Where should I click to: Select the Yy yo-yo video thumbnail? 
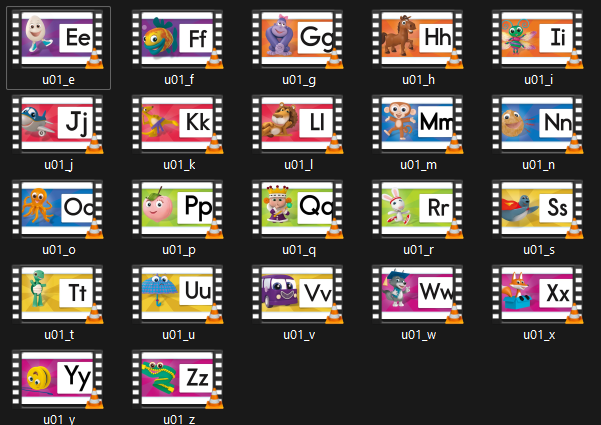(57, 379)
